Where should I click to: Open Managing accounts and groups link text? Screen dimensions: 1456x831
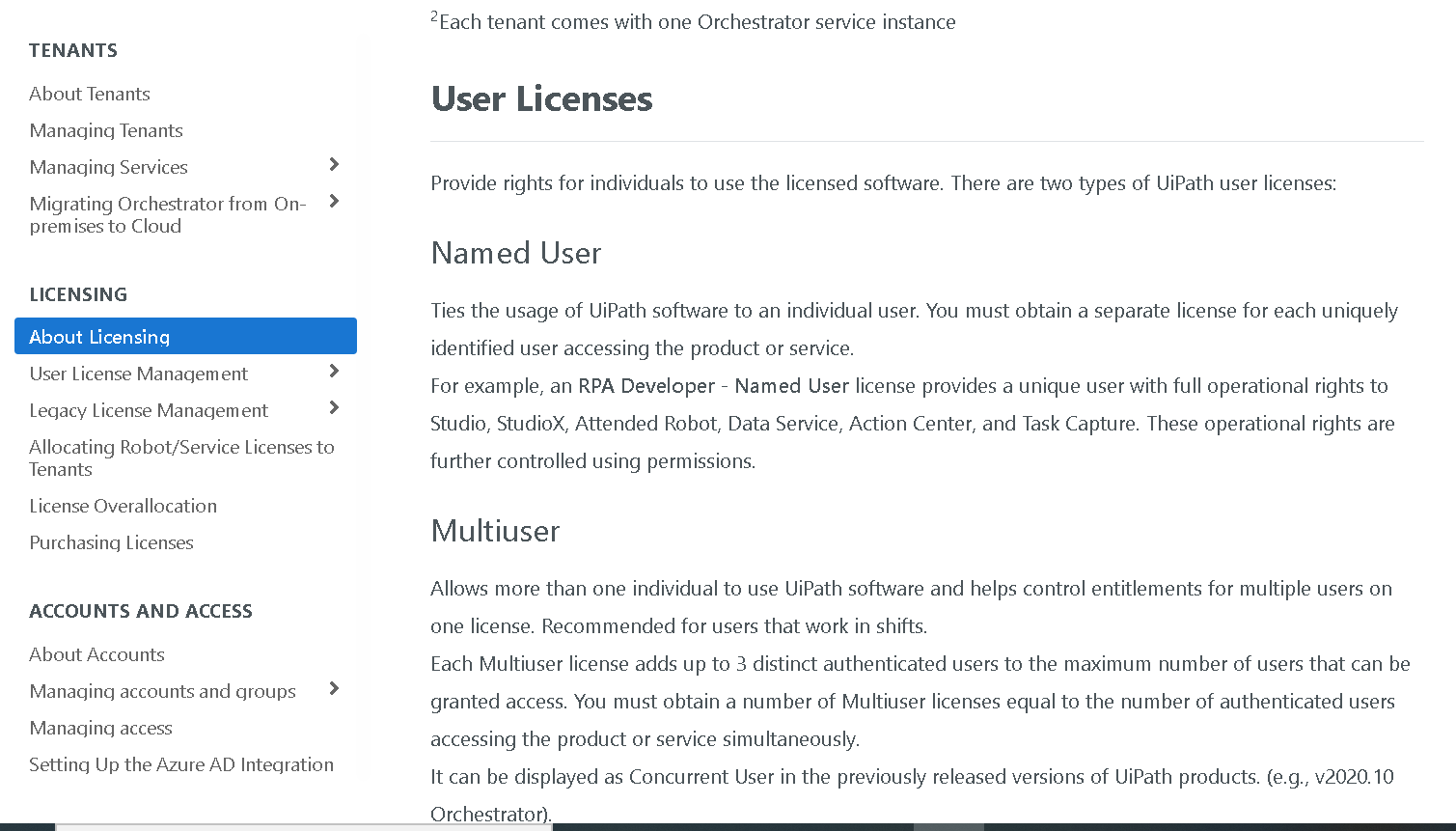click(x=163, y=691)
